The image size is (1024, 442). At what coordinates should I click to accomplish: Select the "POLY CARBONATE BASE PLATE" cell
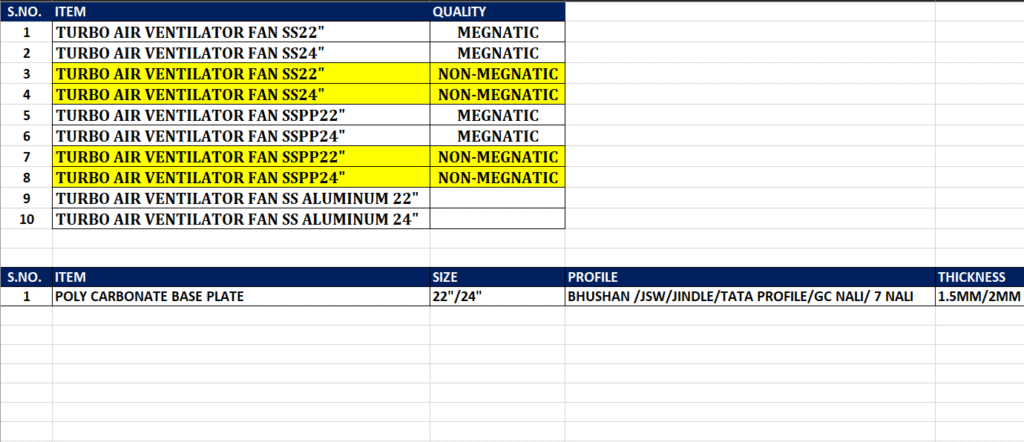(x=240, y=296)
